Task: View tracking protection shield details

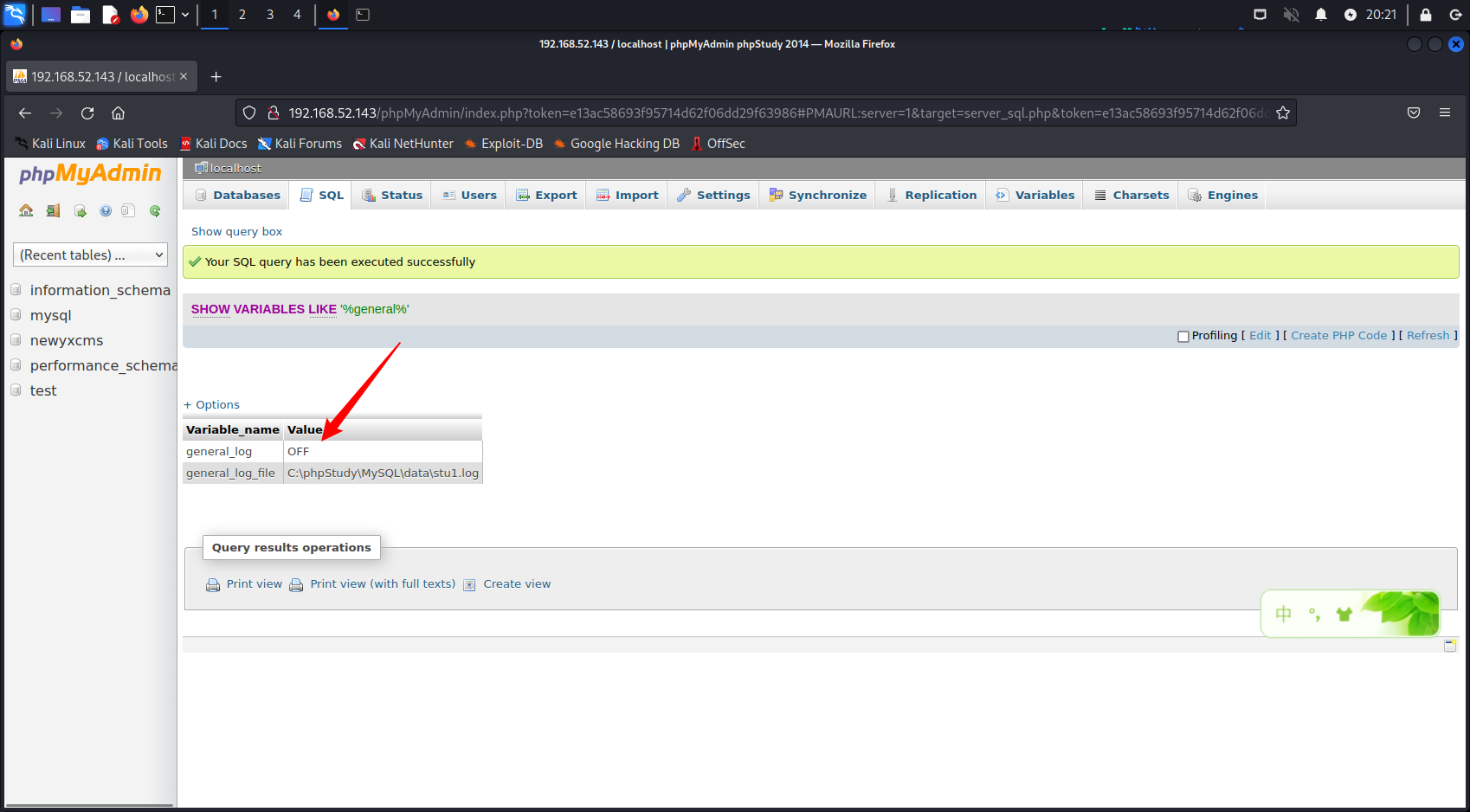Action: [x=249, y=113]
